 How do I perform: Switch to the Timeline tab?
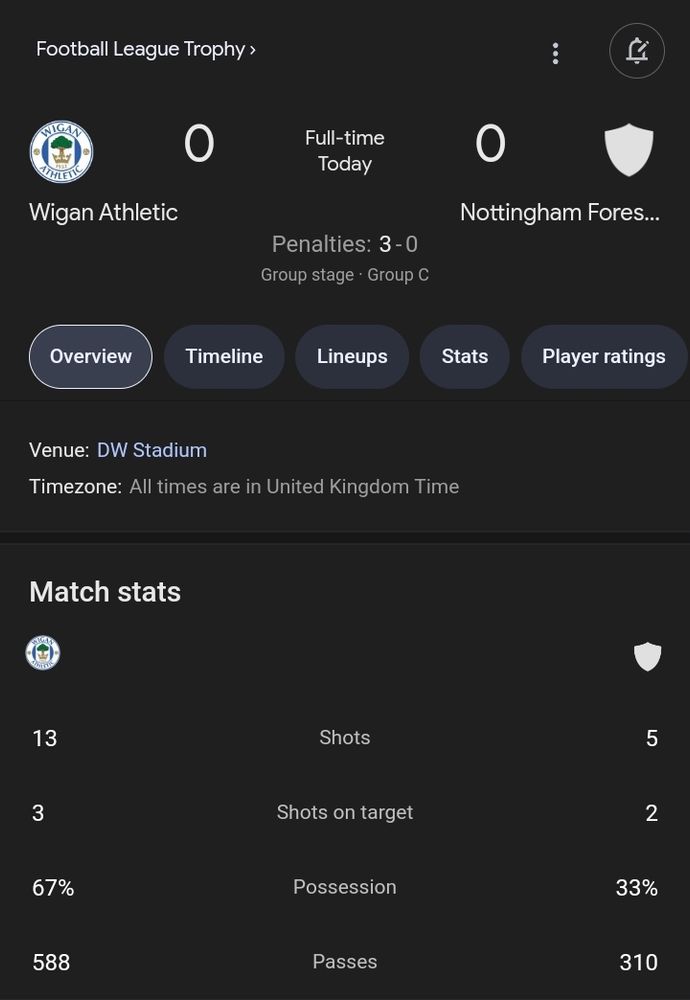224,357
